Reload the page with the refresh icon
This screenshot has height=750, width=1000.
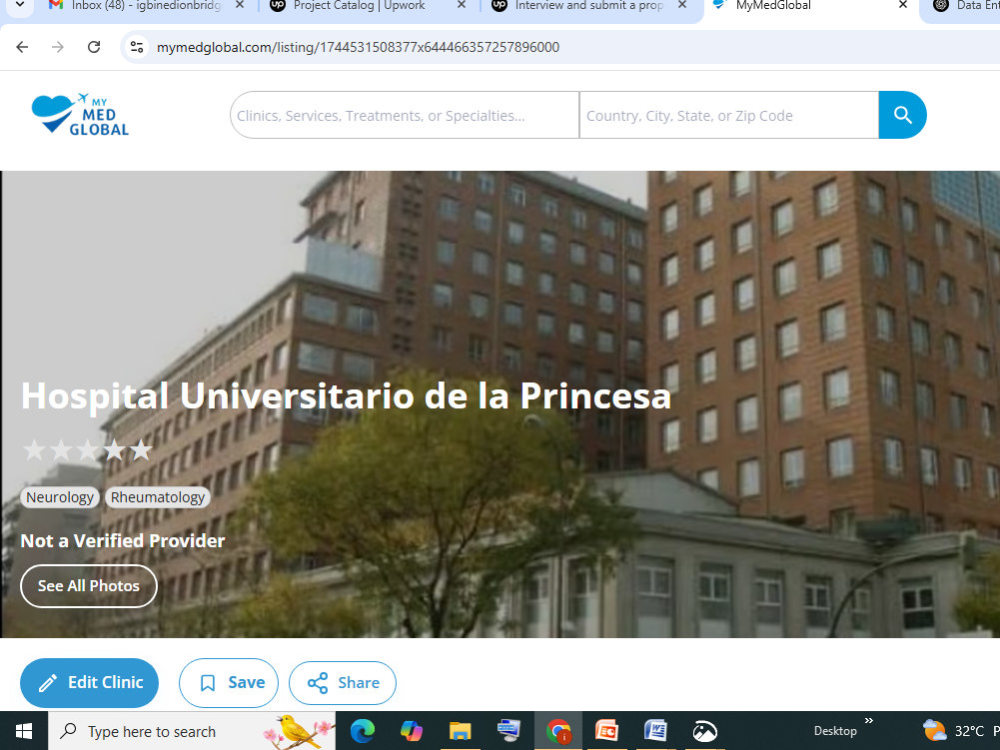(x=94, y=47)
